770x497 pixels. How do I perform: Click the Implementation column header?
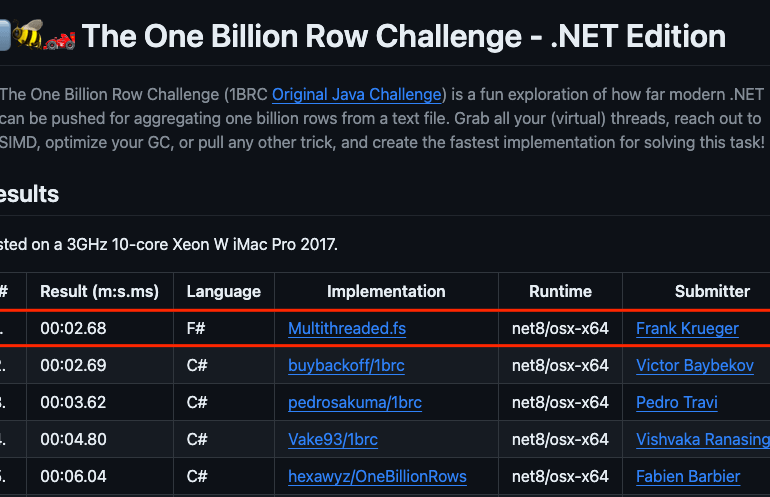(x=386, y=291)
